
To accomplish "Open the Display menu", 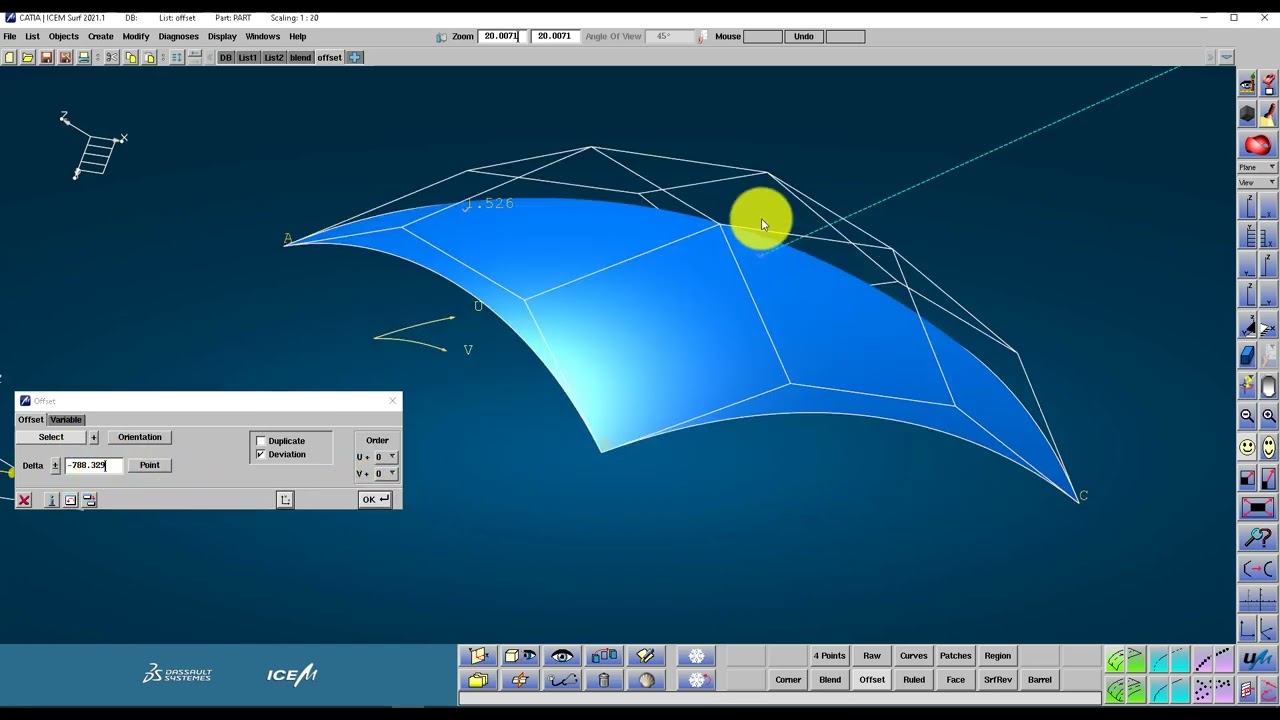I will [222, 36].
